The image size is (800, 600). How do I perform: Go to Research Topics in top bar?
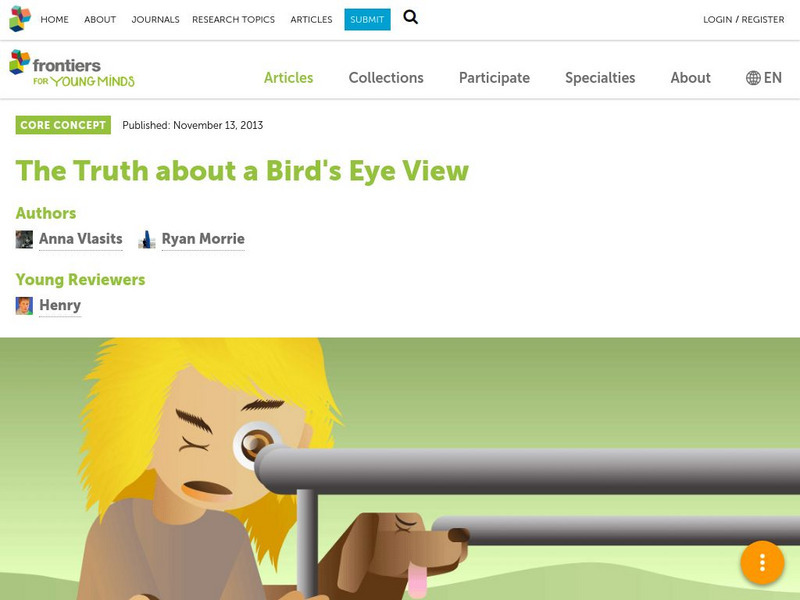coord(233,19)
